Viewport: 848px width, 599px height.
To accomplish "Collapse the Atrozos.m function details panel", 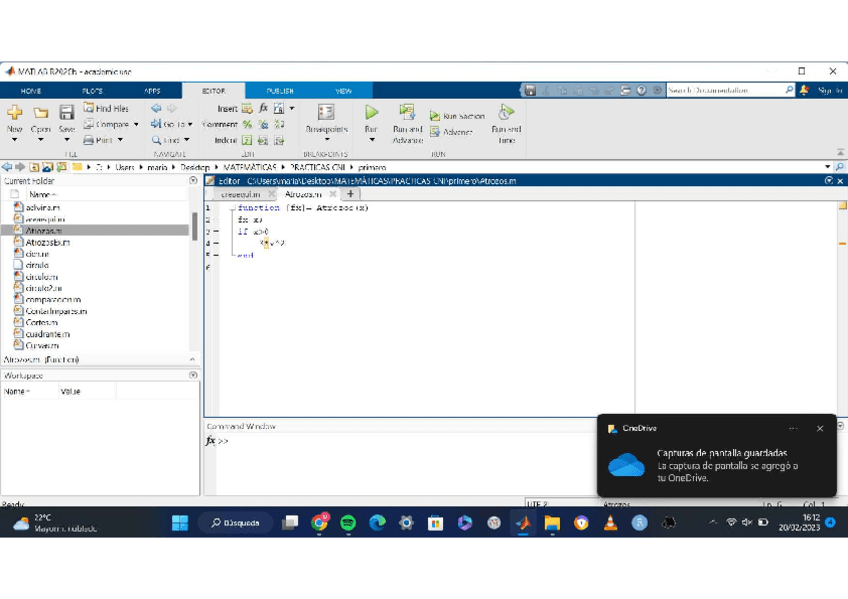I will 192,359.
